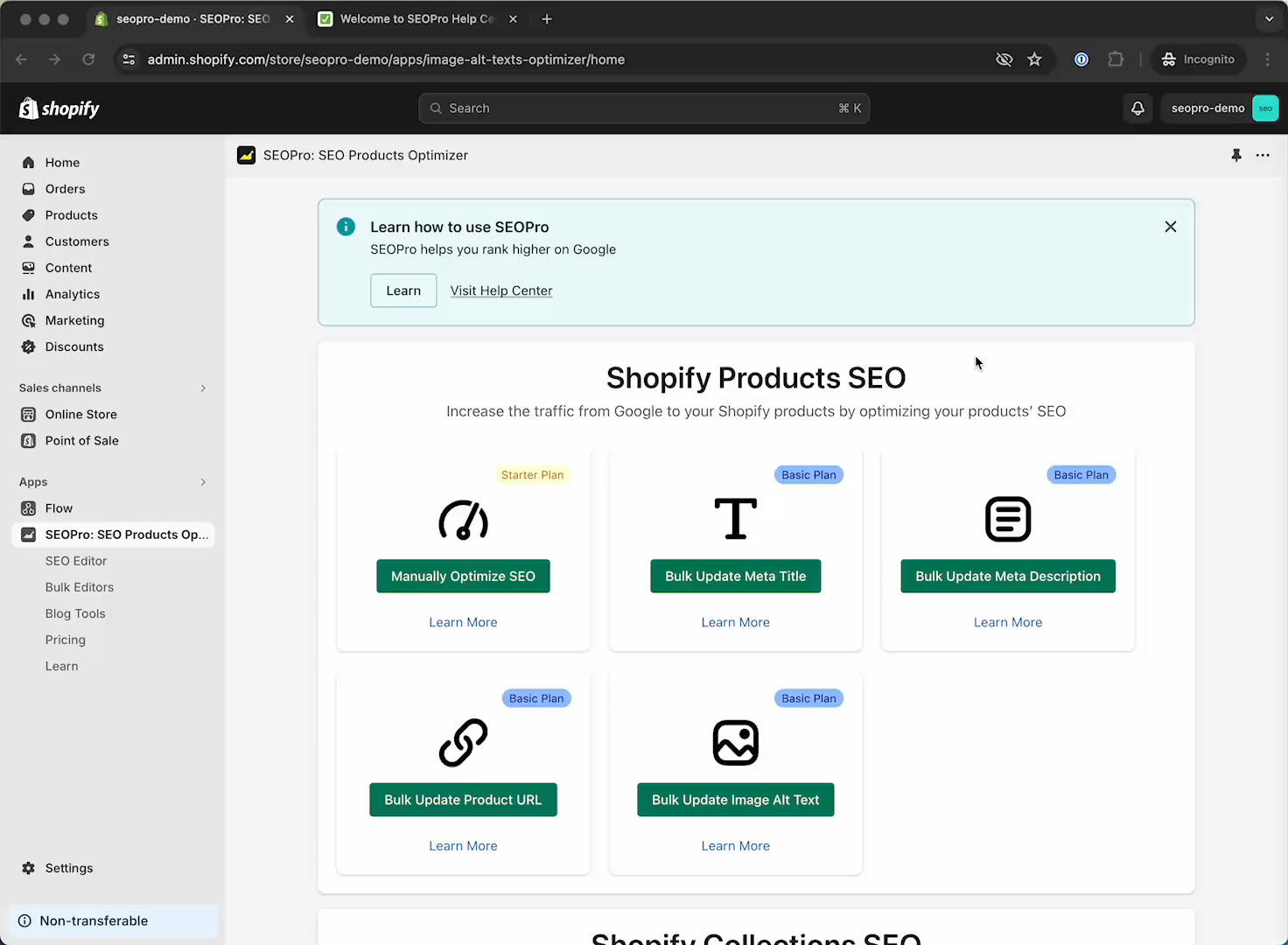Open Chrome's three-dot menu

(x=1268, y=59)
